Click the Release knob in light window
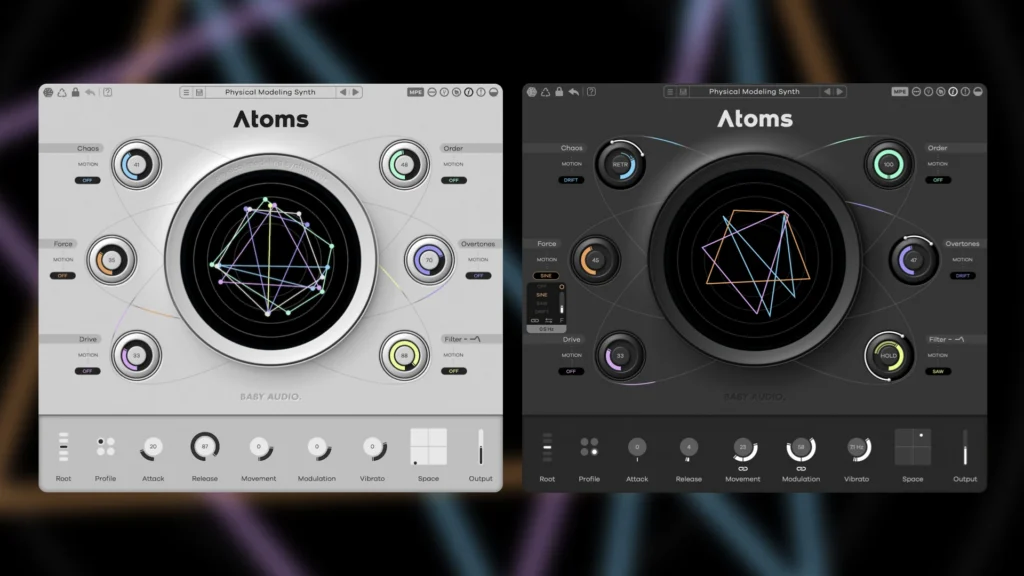This screenshot has height=576, width=1024. 204,447
